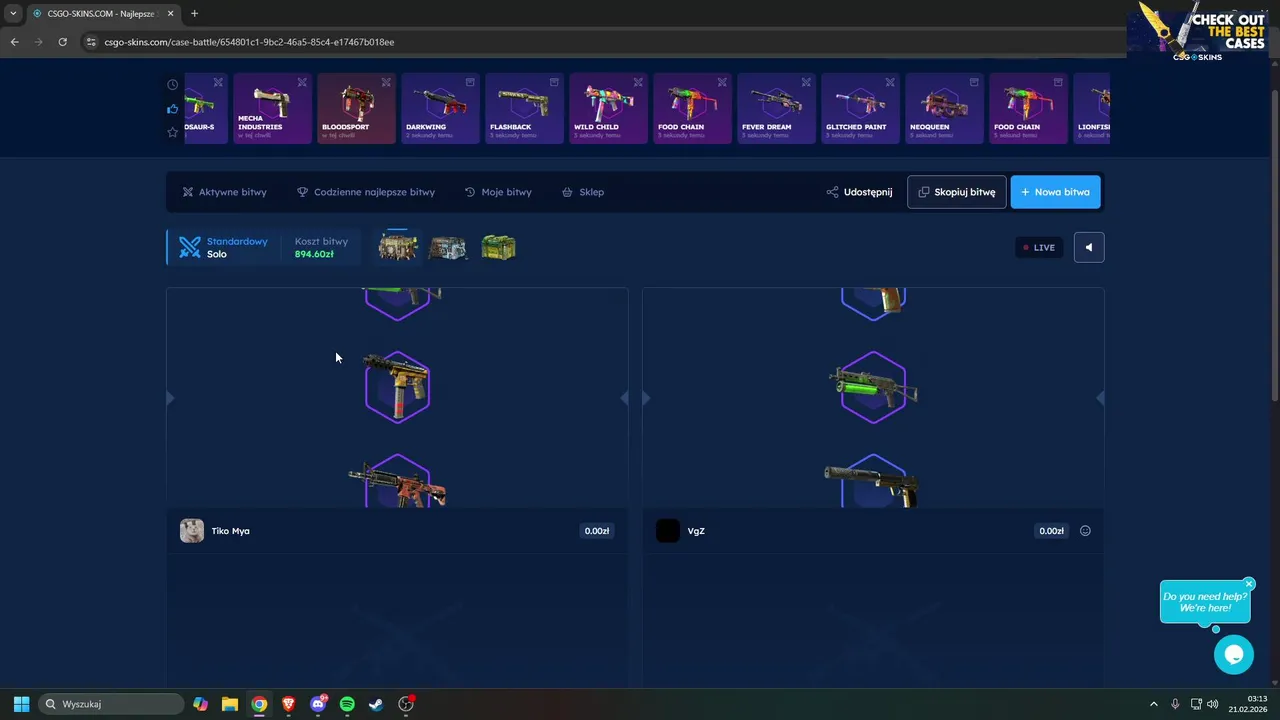Click the Skopiuj bitwę button
1280x720 pixels.
click(x=957, y=192)
